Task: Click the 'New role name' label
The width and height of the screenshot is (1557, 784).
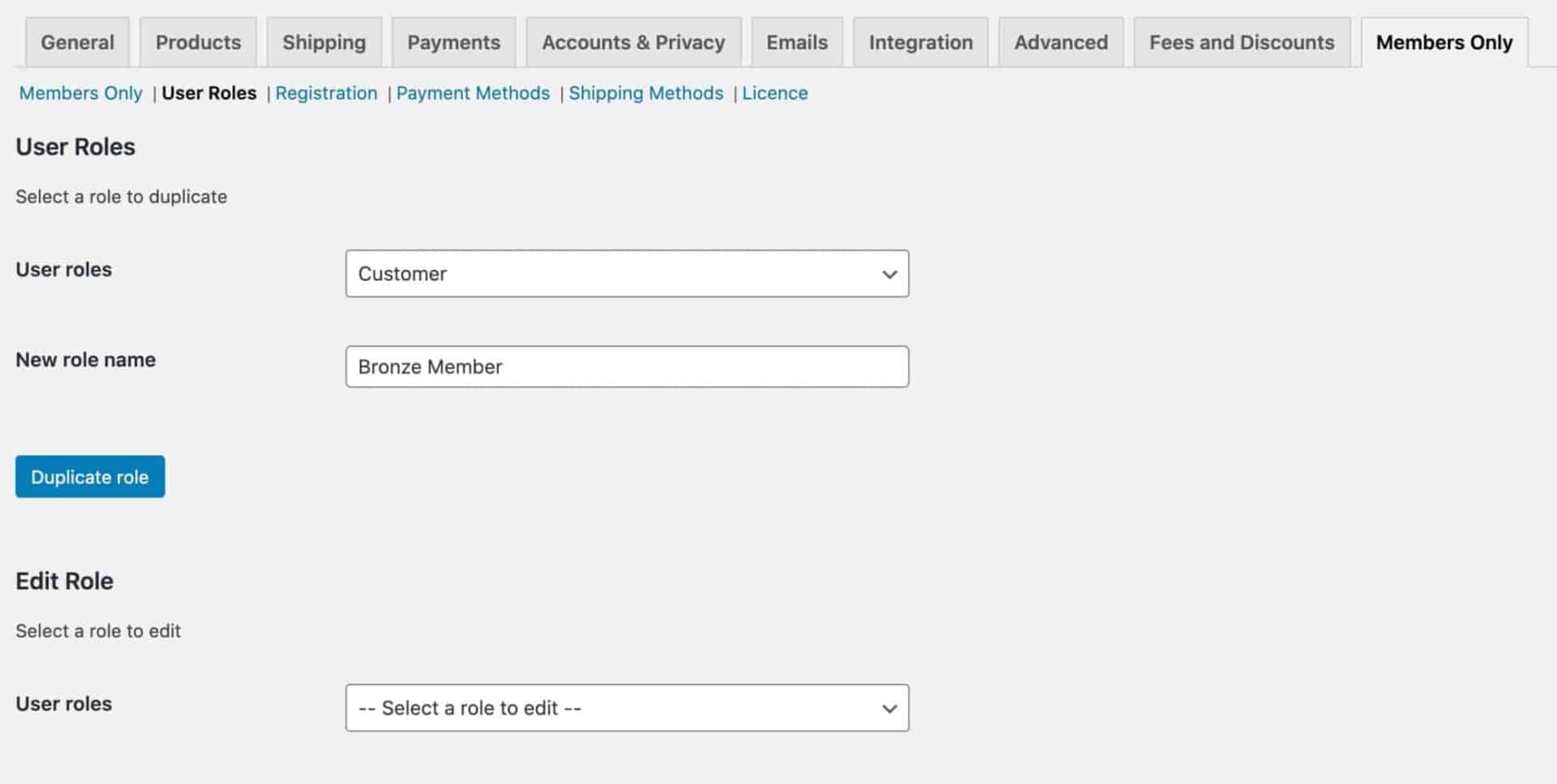Action: pyautogui.click(x=86, y=360)
